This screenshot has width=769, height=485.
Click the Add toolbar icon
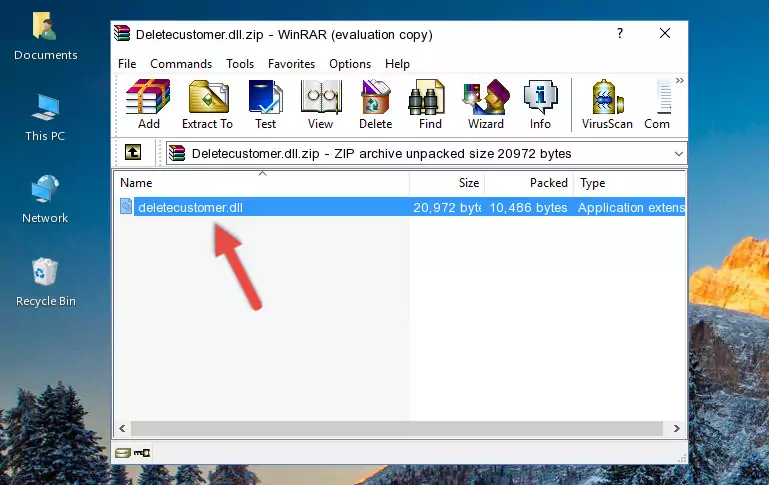pyautogui.click(x=148, y=104)
